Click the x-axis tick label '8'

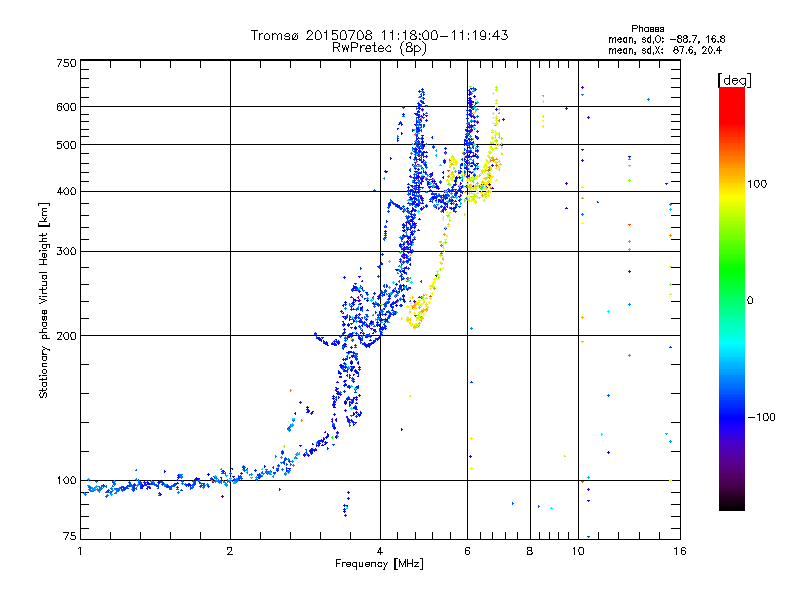(x=530, y=551)
